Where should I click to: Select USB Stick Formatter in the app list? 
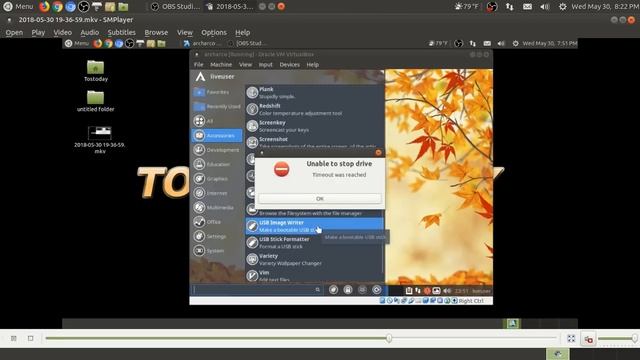tap(314, 242)
